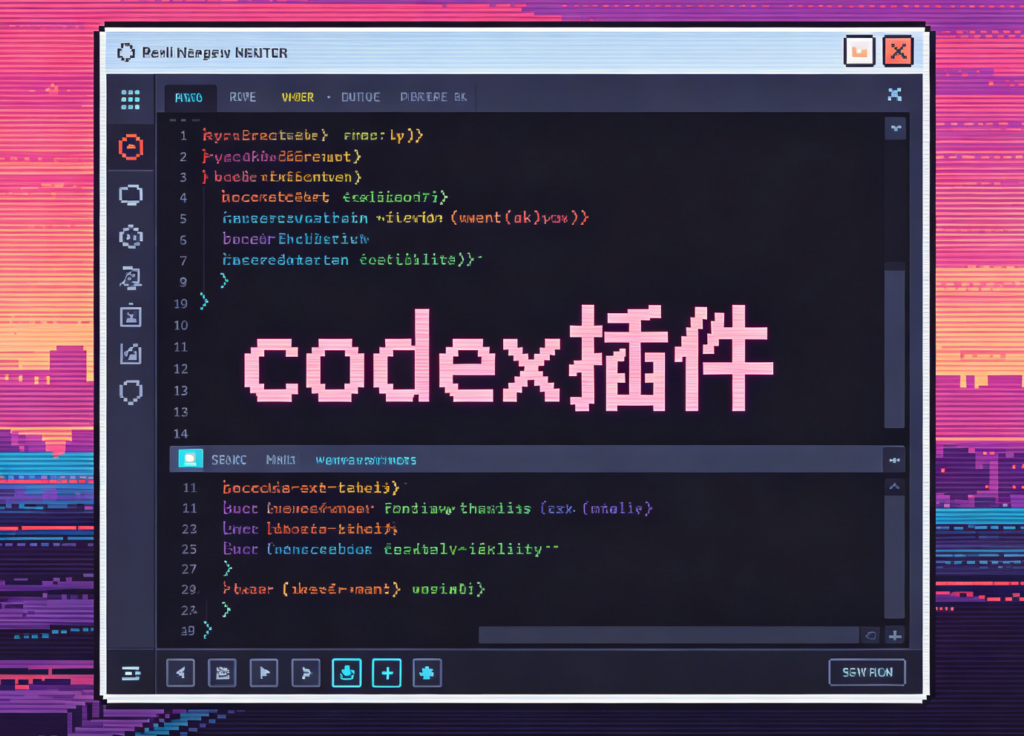
Task: Click line number 5 in upper editor
Action: pos(184,218)
